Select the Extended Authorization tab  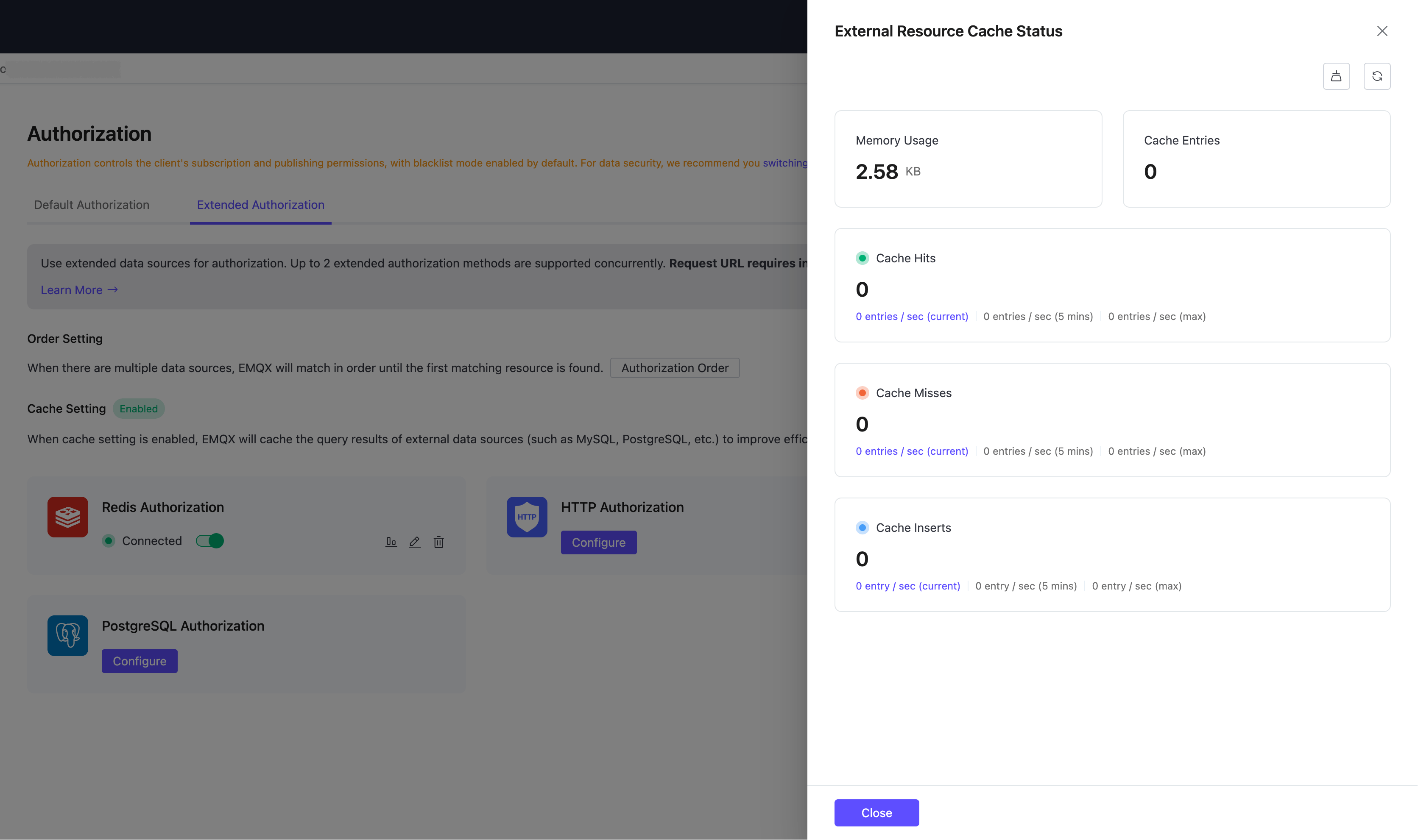[x=260, y=205]
